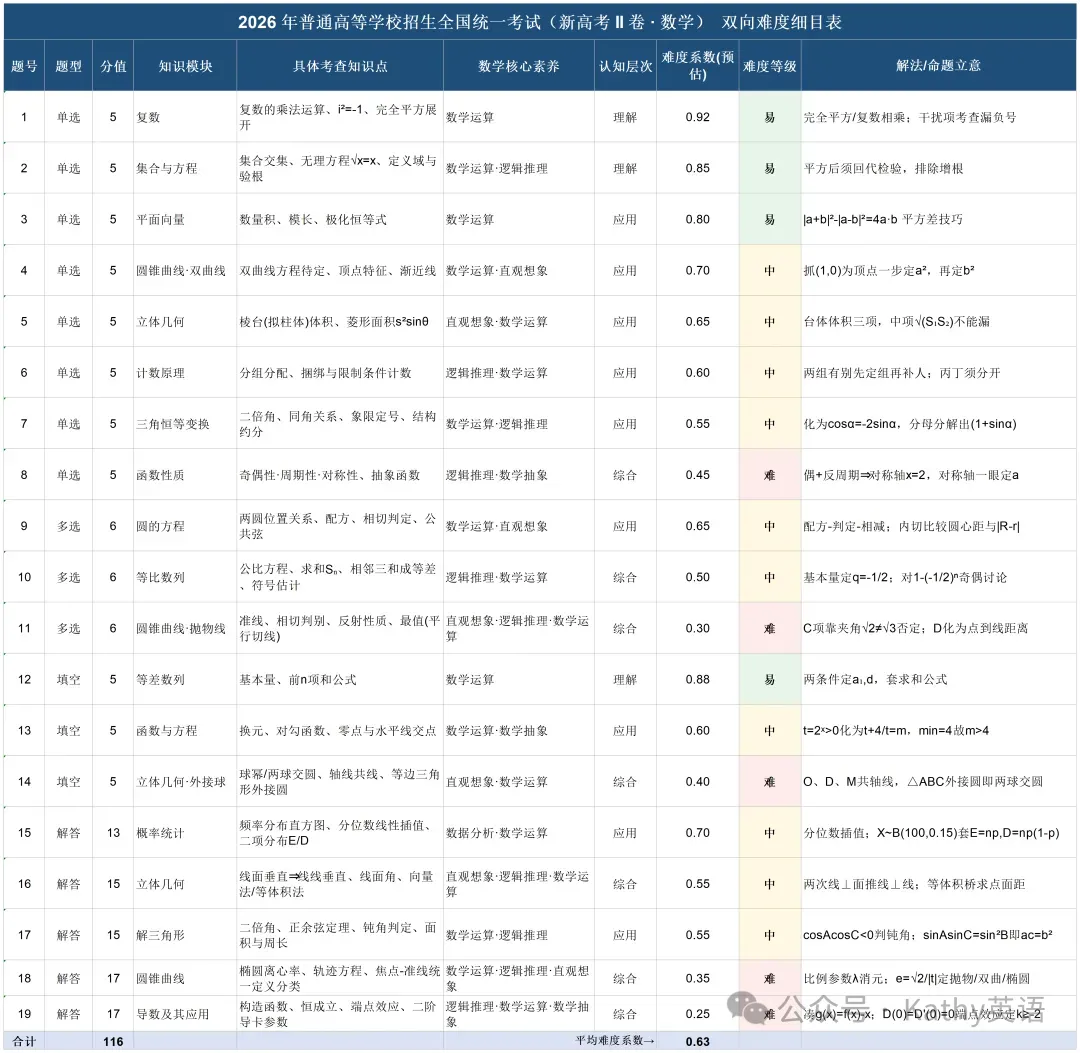Screen dimensions: 1080x1053
Task: Select the 计数原理 cell
Action: (185, 373)
